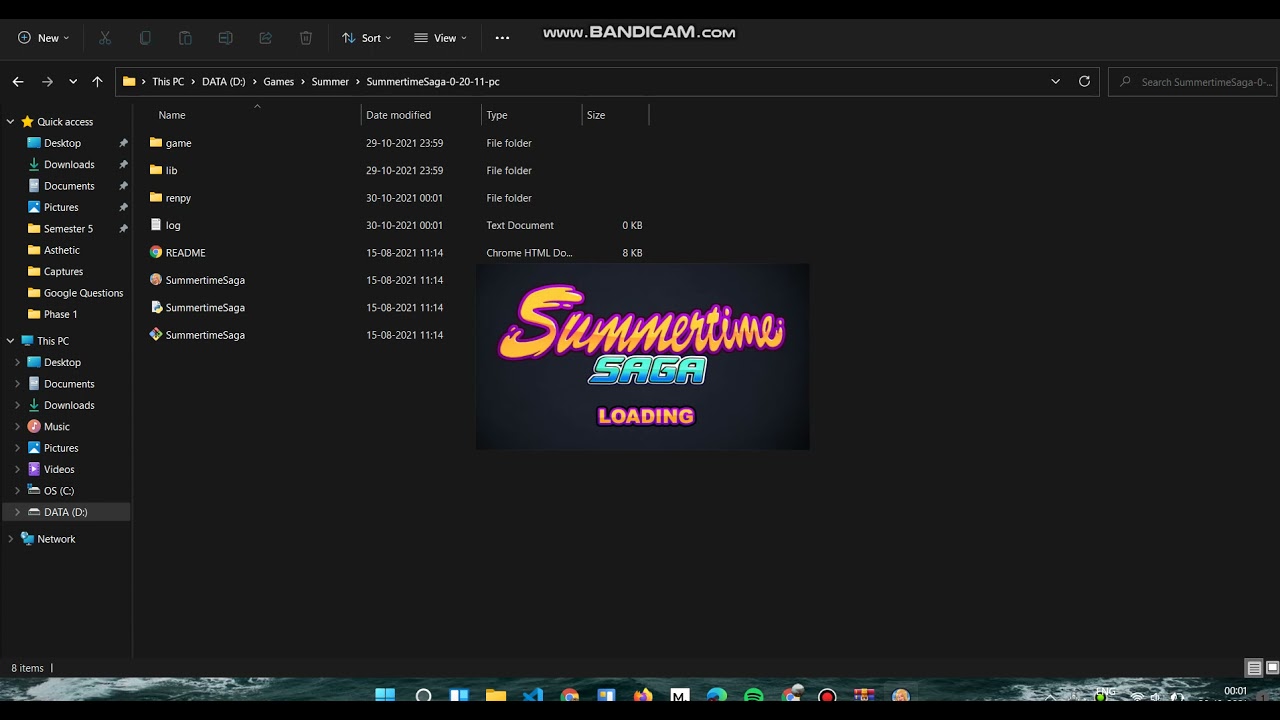This screenshot has height=720, width=1280.
Task: Open Microsoft Edge from taskbar
Action: click(x=716, y=695)
